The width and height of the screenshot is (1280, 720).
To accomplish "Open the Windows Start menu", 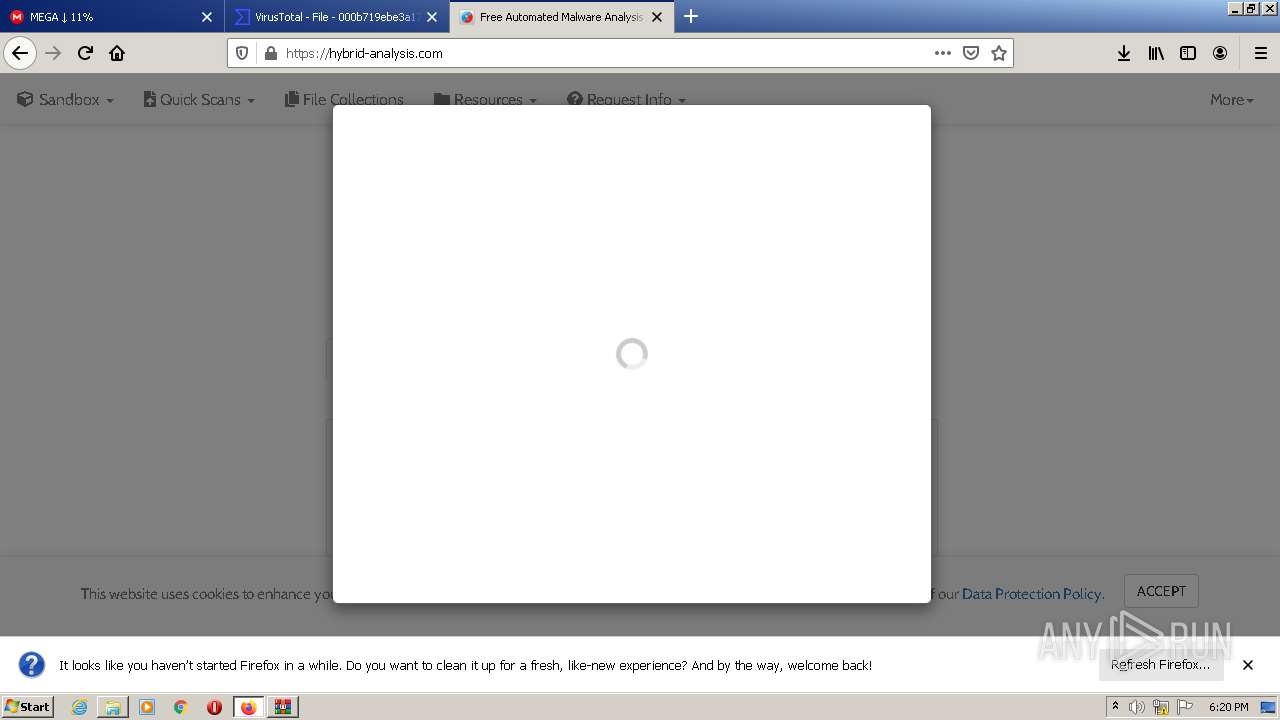I will click(27, 706).
